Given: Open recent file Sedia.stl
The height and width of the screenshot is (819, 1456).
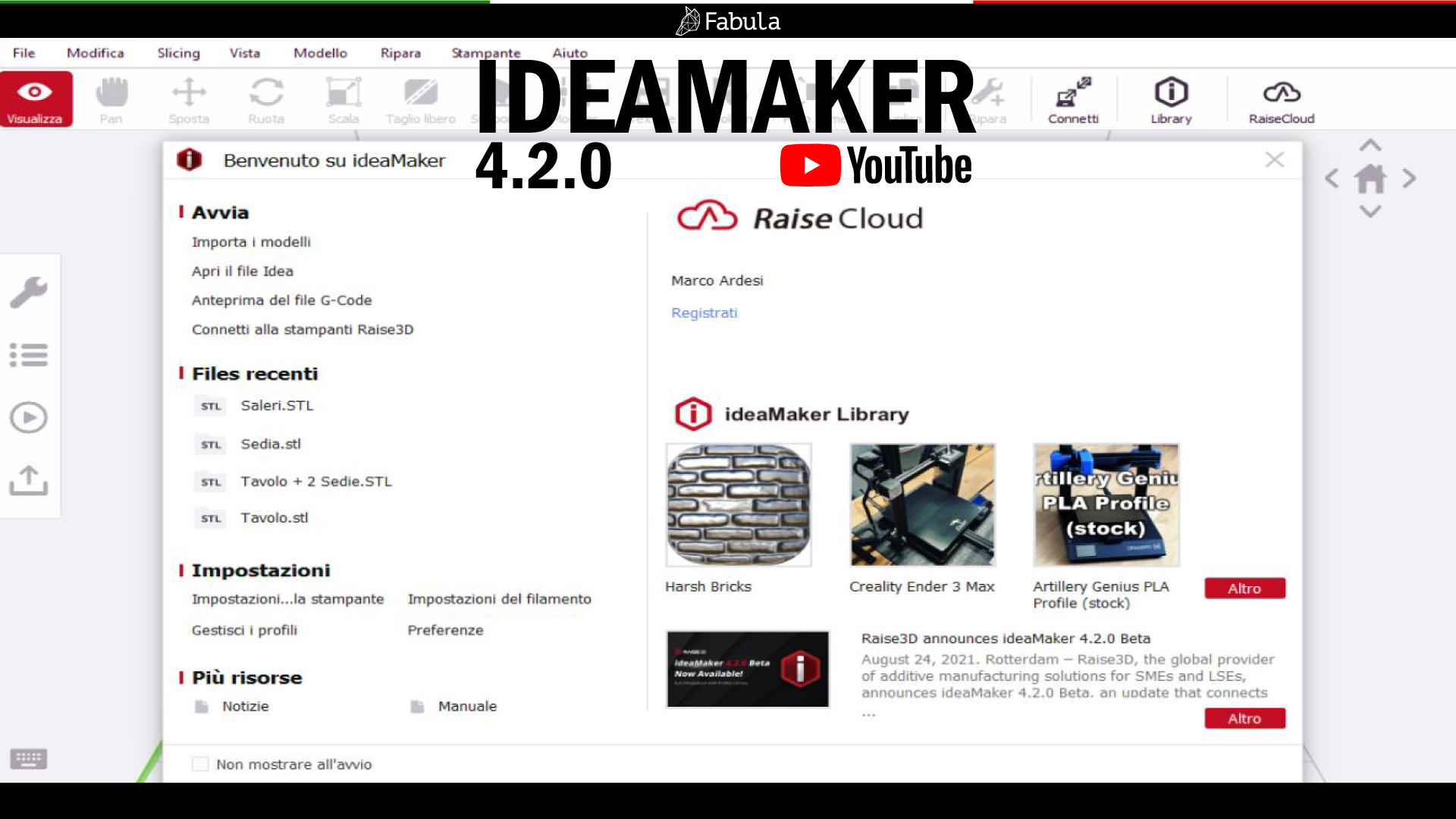Looking at the screenshot, I should coord(271,444).
